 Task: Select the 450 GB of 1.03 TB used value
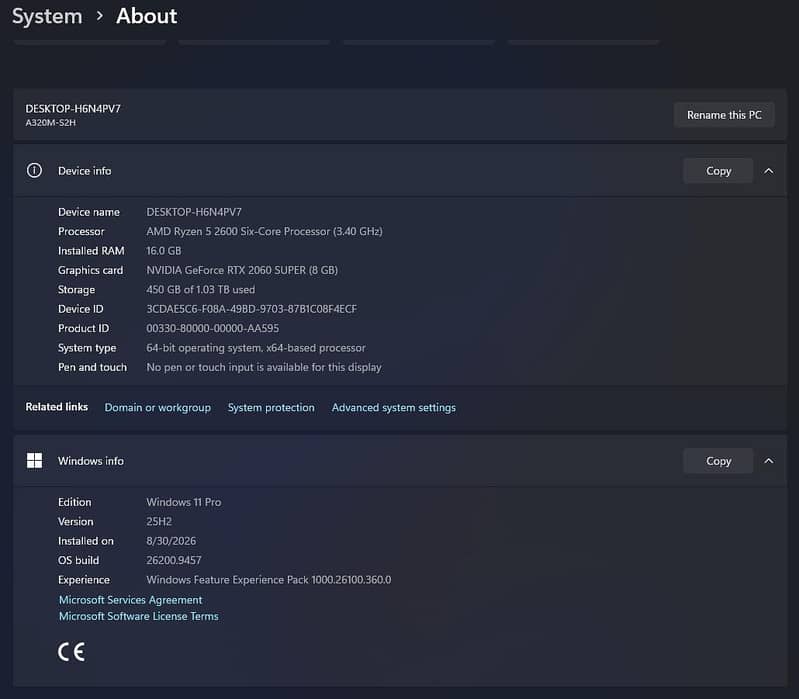pyautogui.click(x=201, y=289)
